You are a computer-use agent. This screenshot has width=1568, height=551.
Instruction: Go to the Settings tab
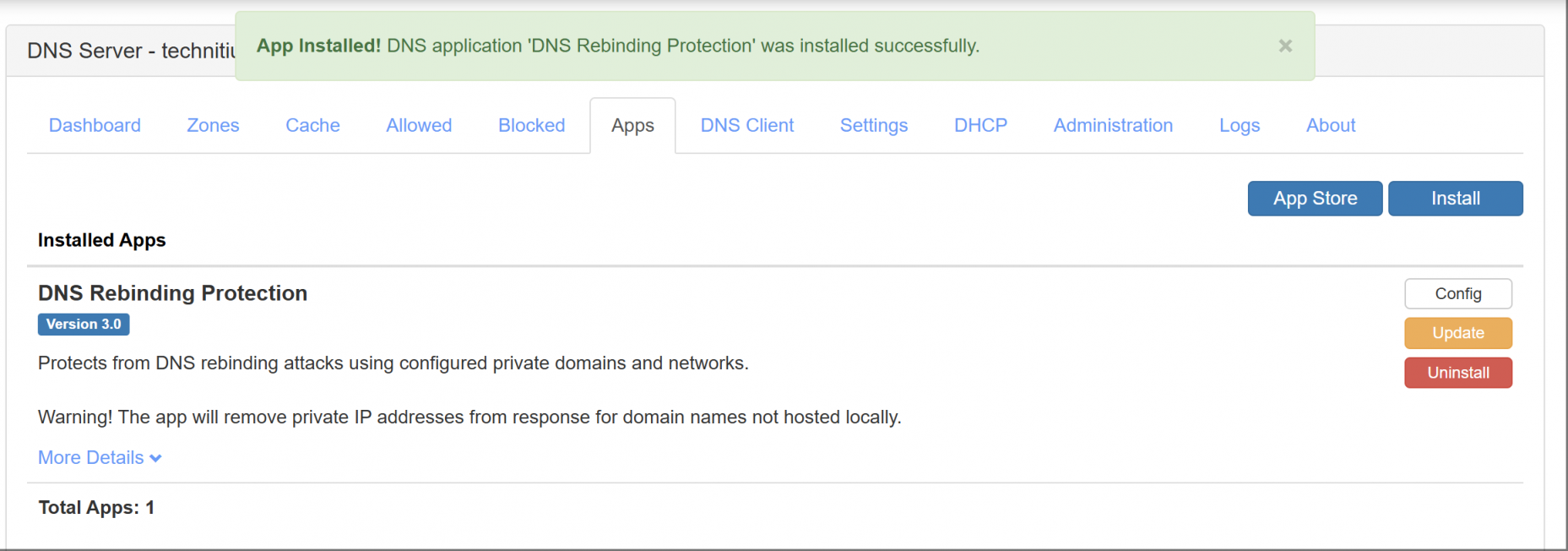(873, 125)
